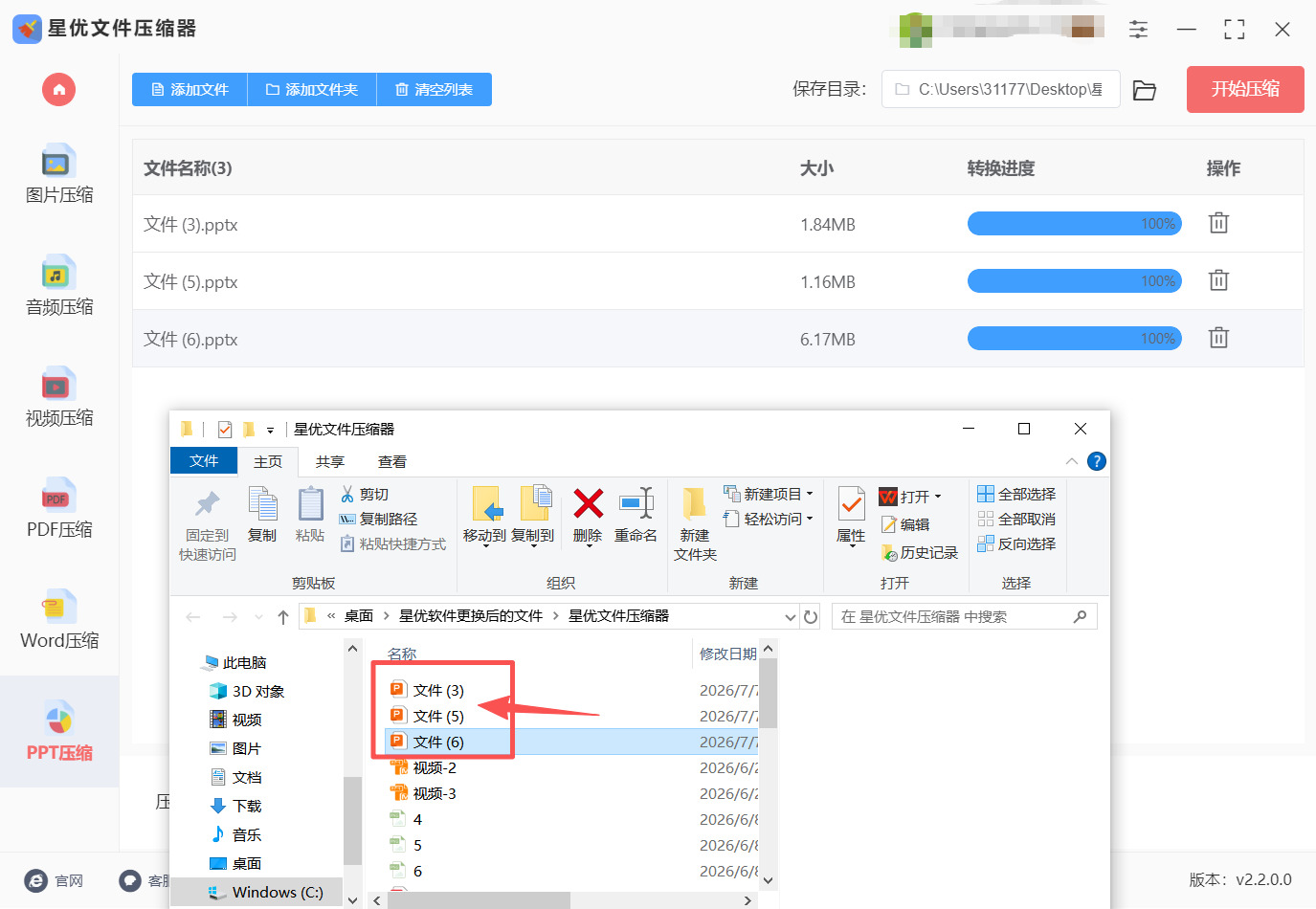Click 属性 properties icon
Screen dimensions: 1316x909
851,515
